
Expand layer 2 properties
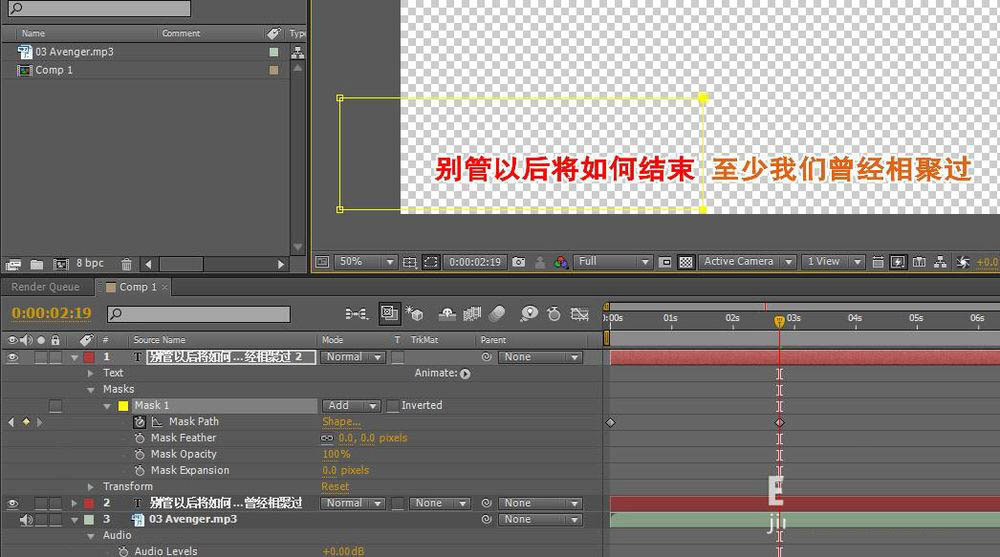(x=74, y=503)
